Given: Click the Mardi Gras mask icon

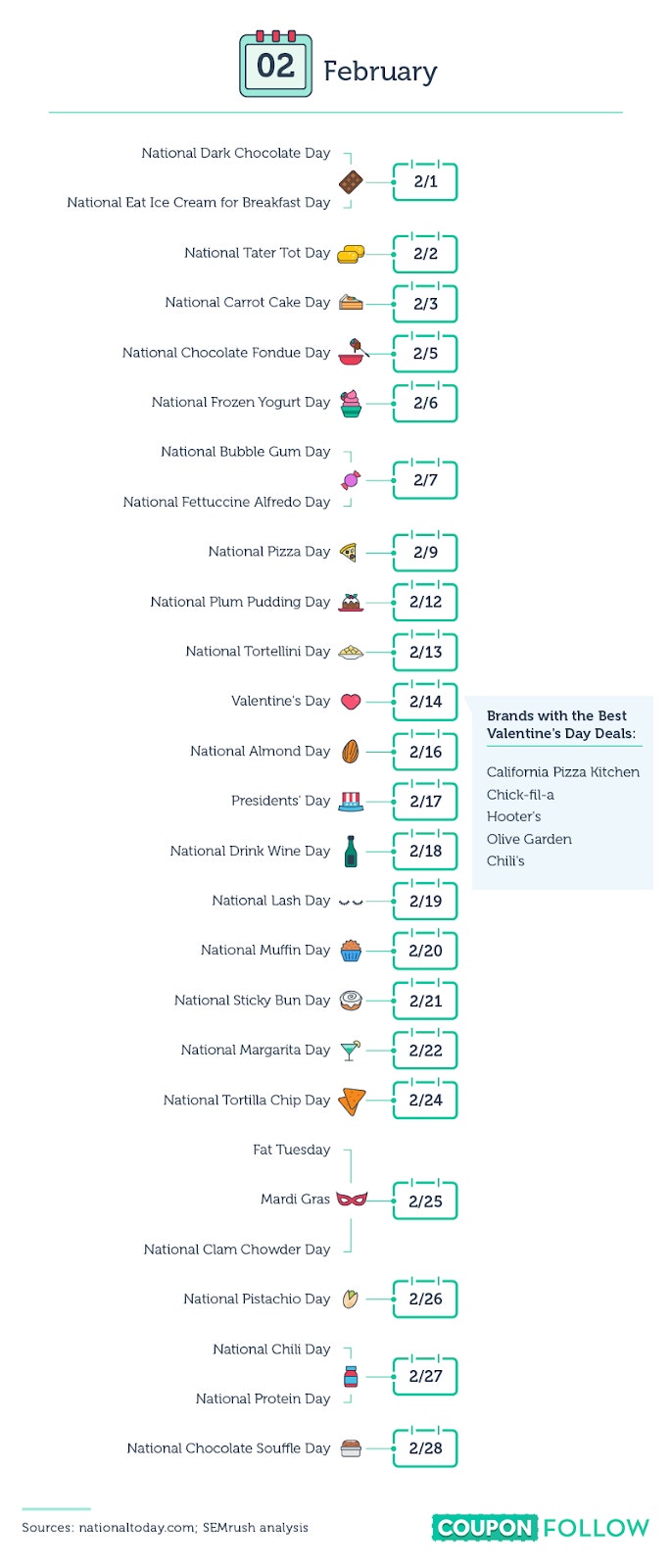Looking at the screenshot, I should (352, 1199).
